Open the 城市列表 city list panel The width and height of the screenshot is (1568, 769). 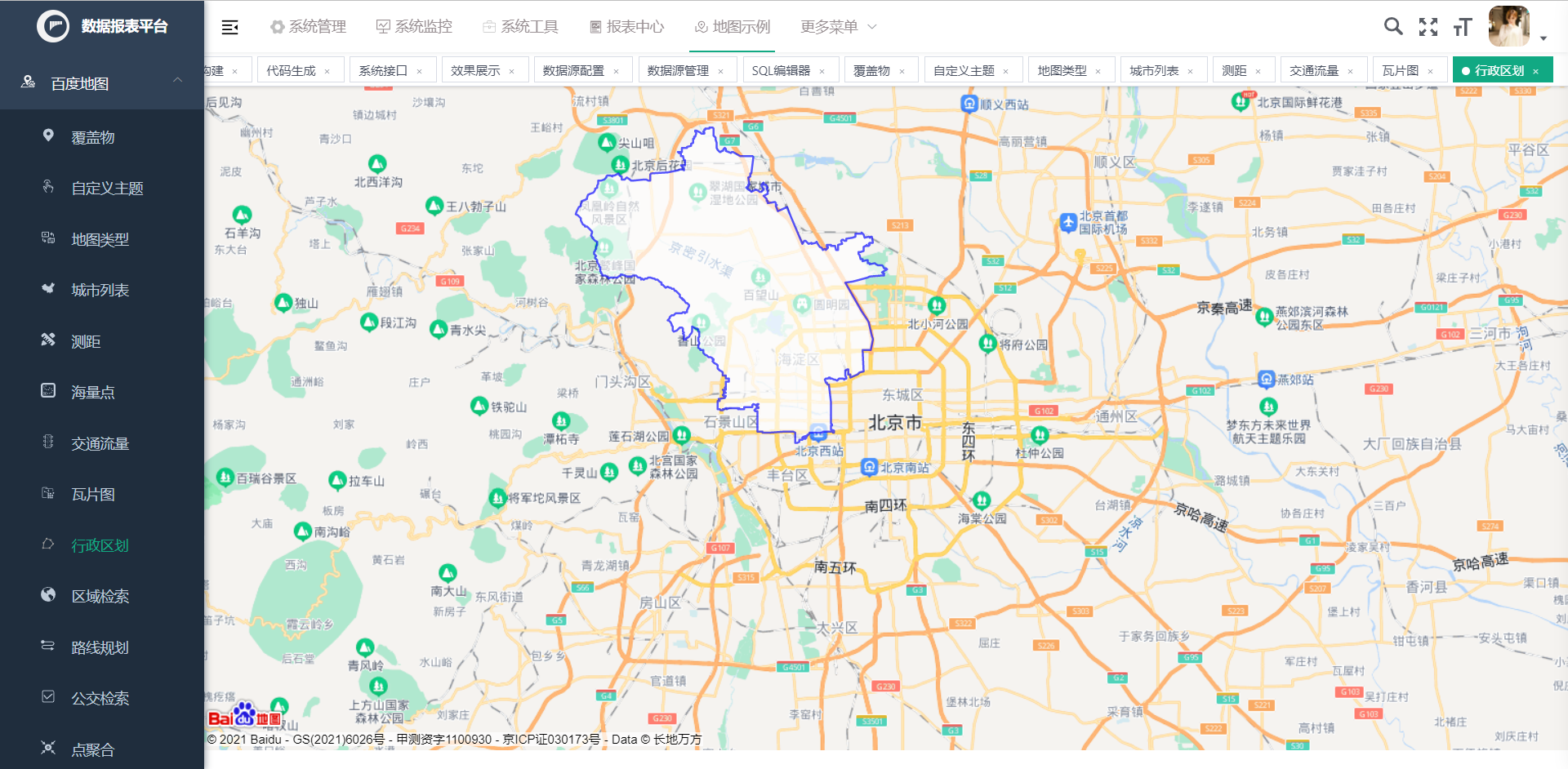click(x=100, y=289)
